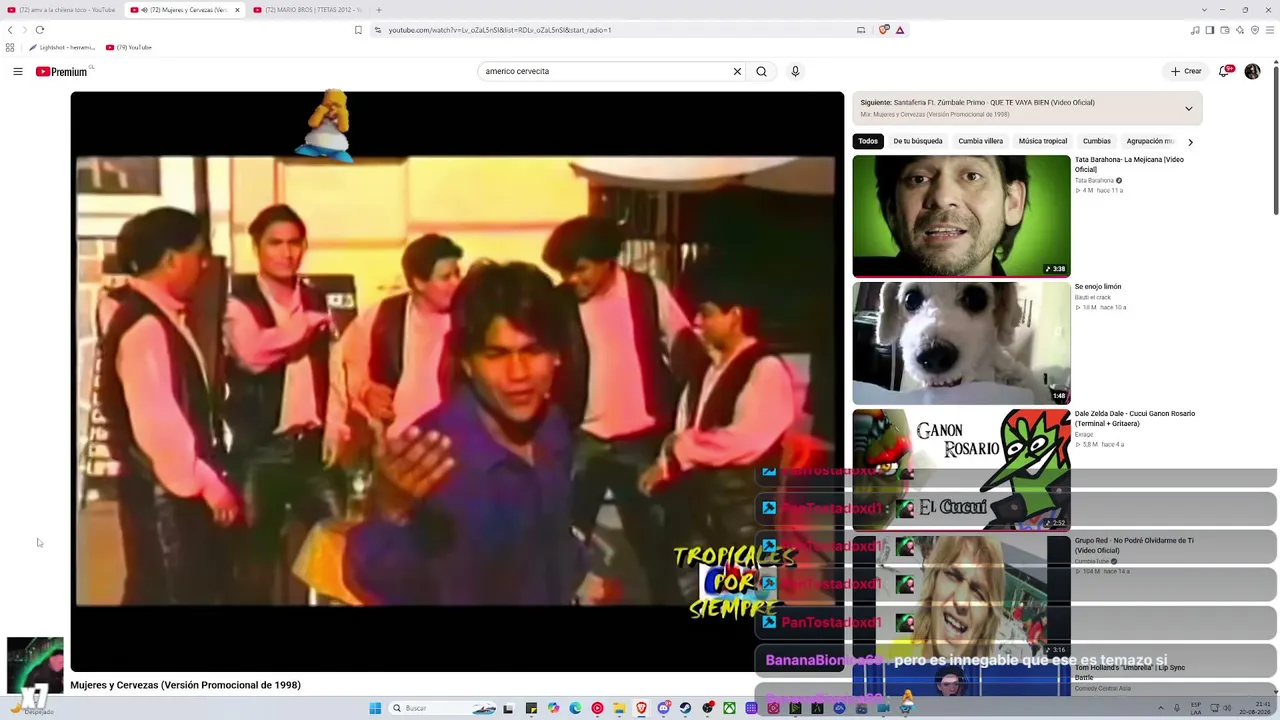This screenshot has height=720, width=1280.
Task: Visit the 'Bauti el crack' channel name
Action: (x=1093, y=297)
